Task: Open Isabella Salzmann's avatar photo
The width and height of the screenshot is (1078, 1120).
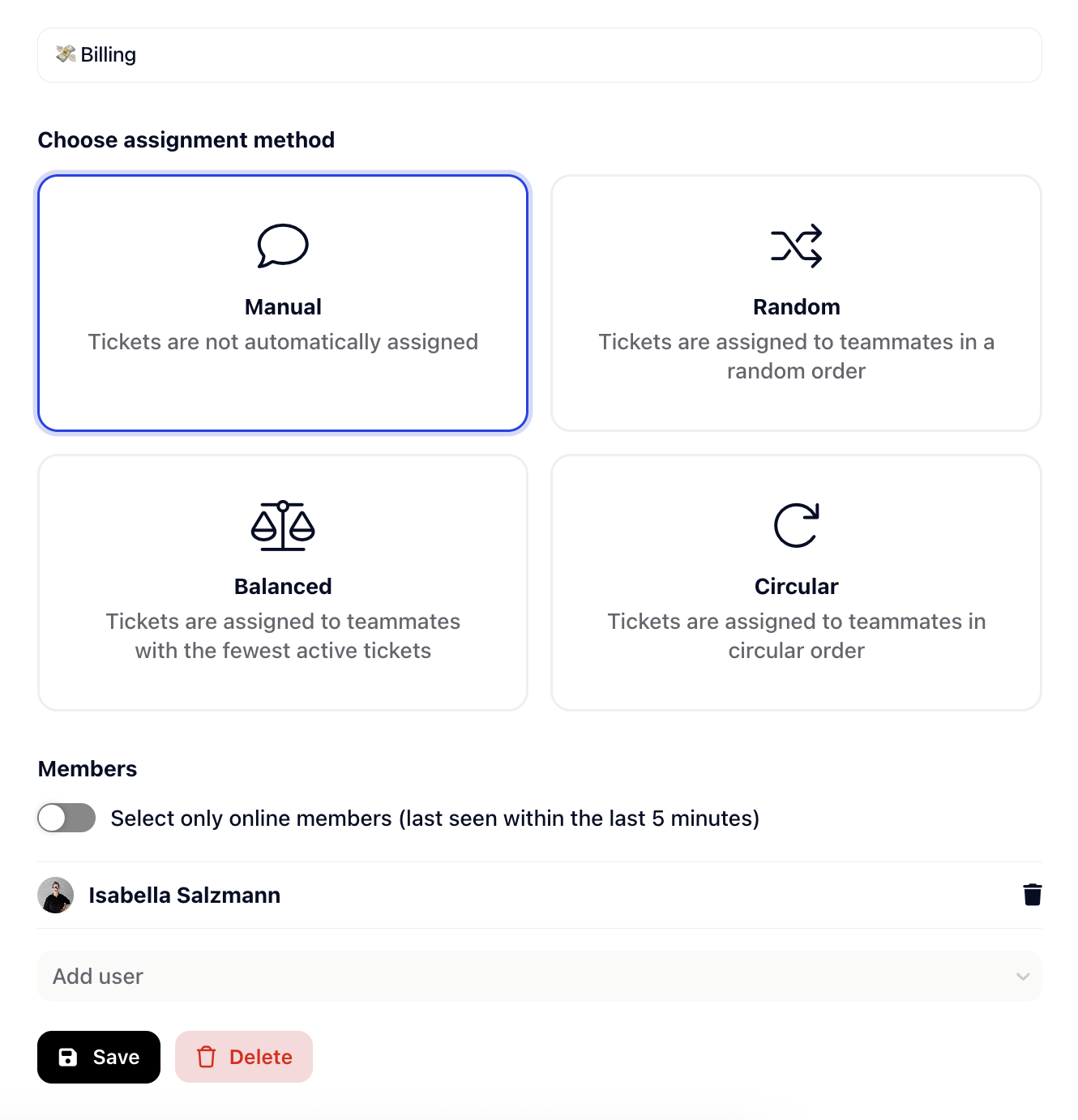Action: coord(55,895)
